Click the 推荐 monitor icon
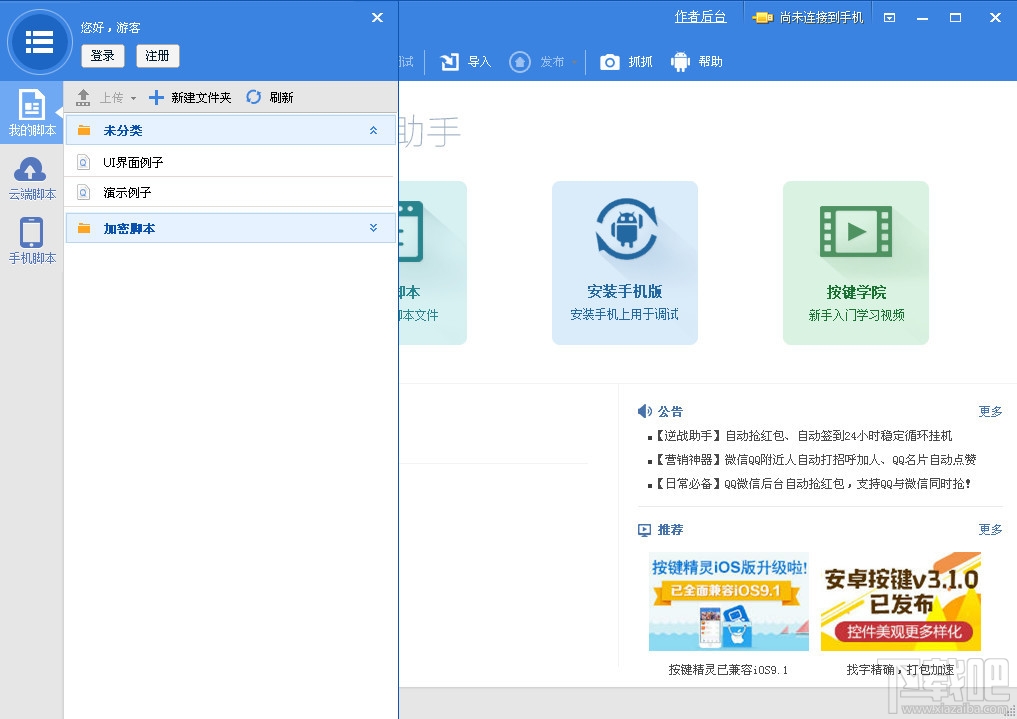The image size is (1017, 719). click(644, 530)
